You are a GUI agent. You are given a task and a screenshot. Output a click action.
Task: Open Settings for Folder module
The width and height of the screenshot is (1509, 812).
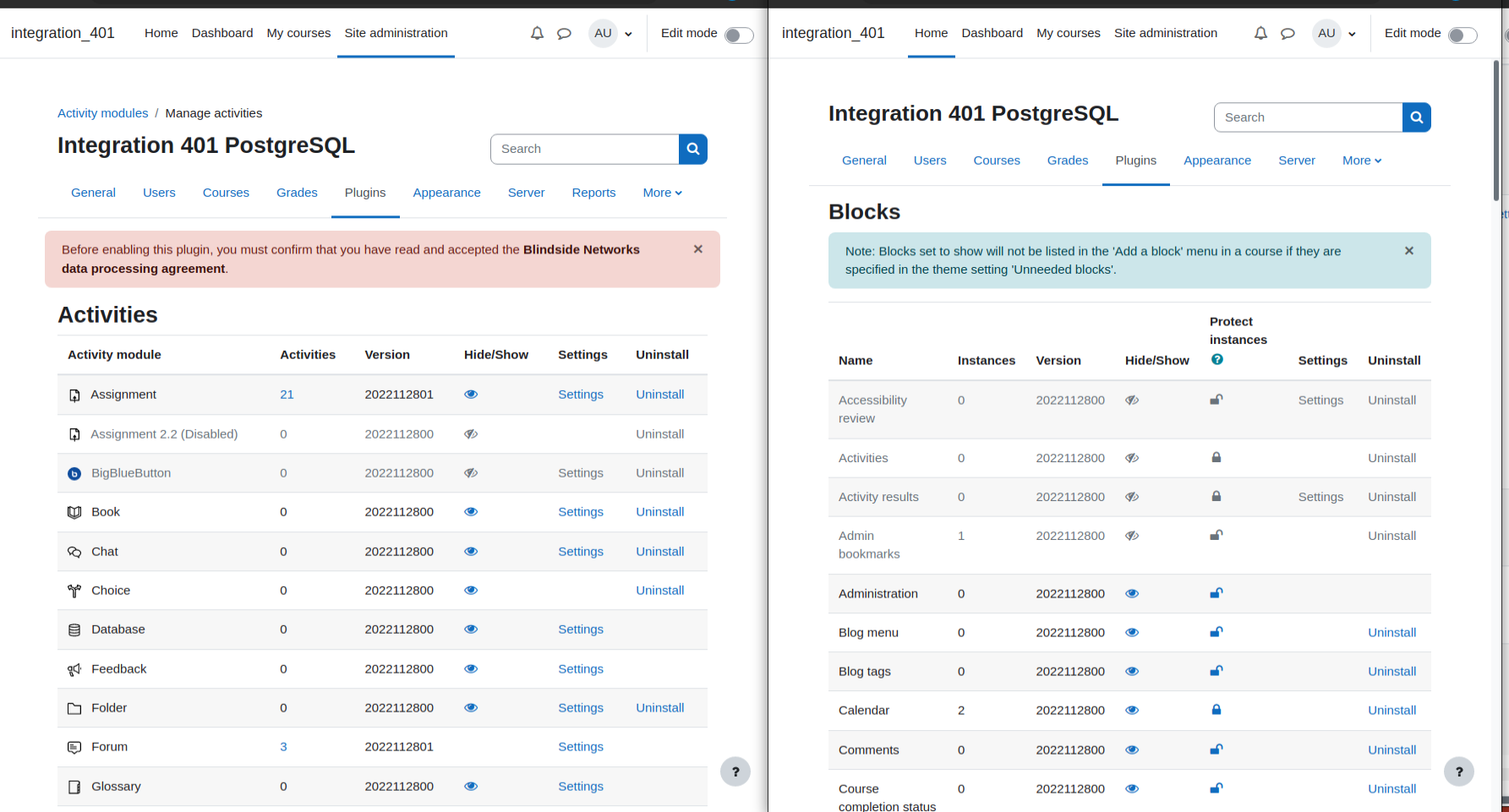[x=581, y=708]
